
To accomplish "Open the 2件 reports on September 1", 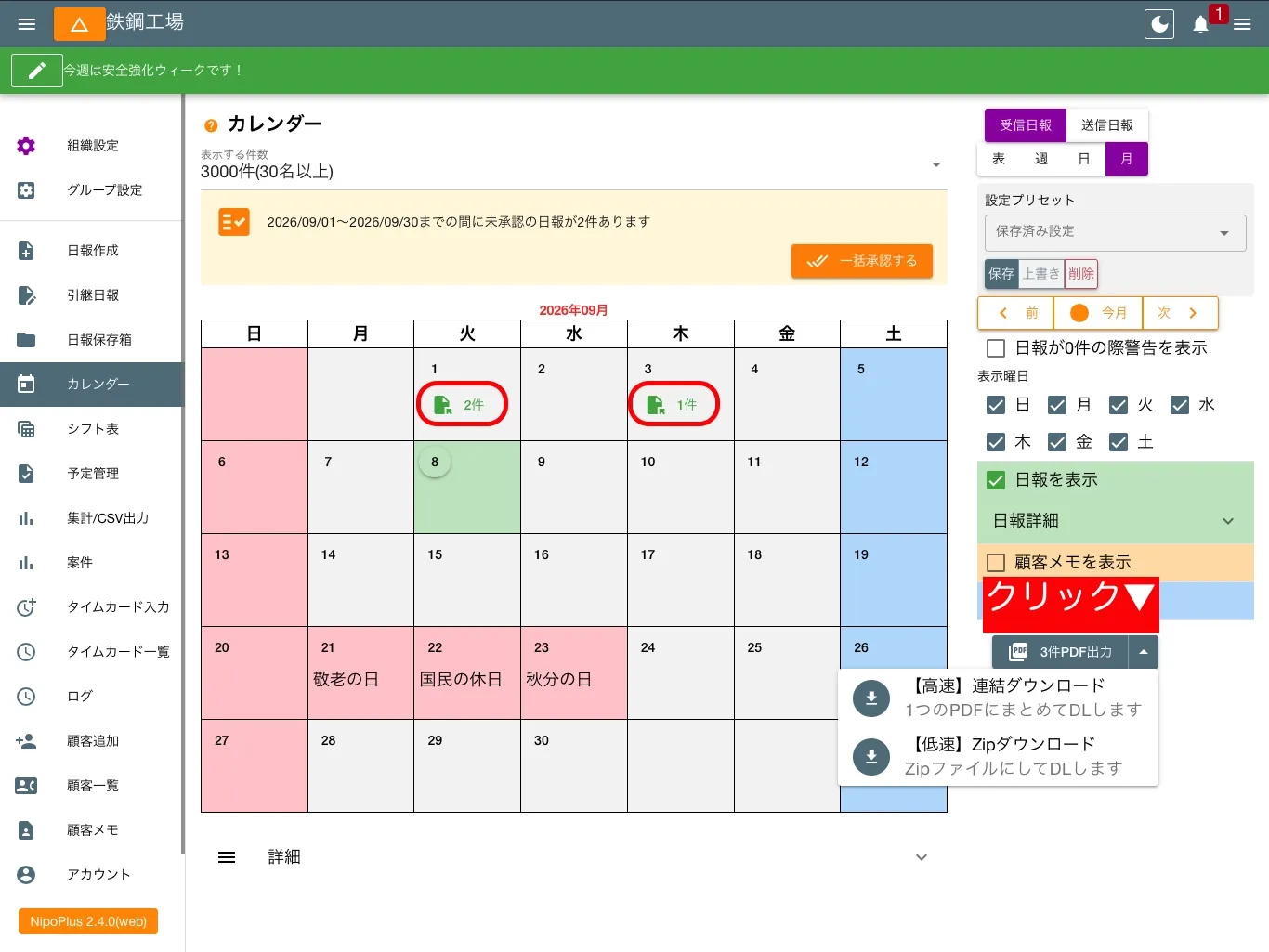I will coord(462,405).
